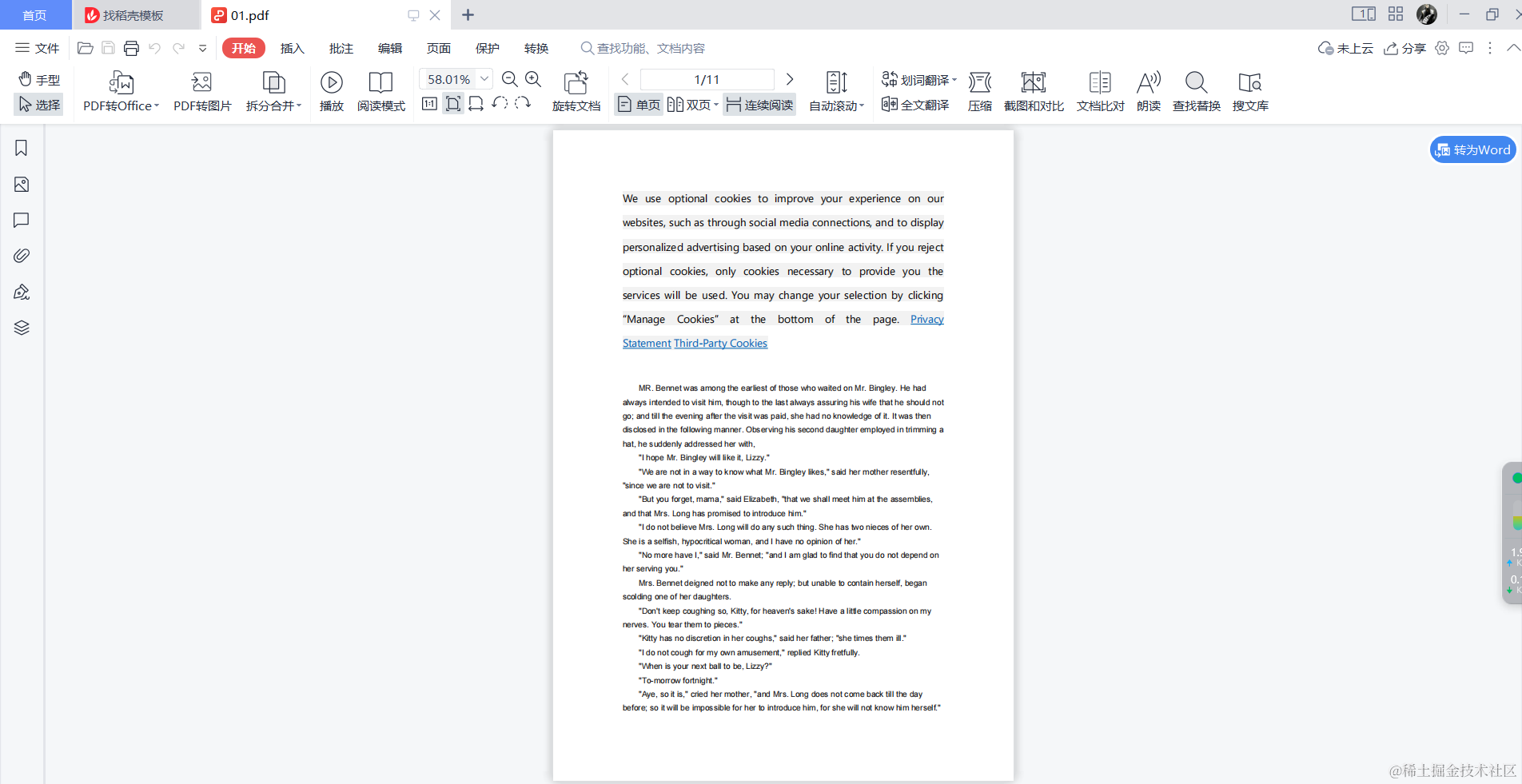Start 朗读 read-aloud mode

pos(1148,90)
